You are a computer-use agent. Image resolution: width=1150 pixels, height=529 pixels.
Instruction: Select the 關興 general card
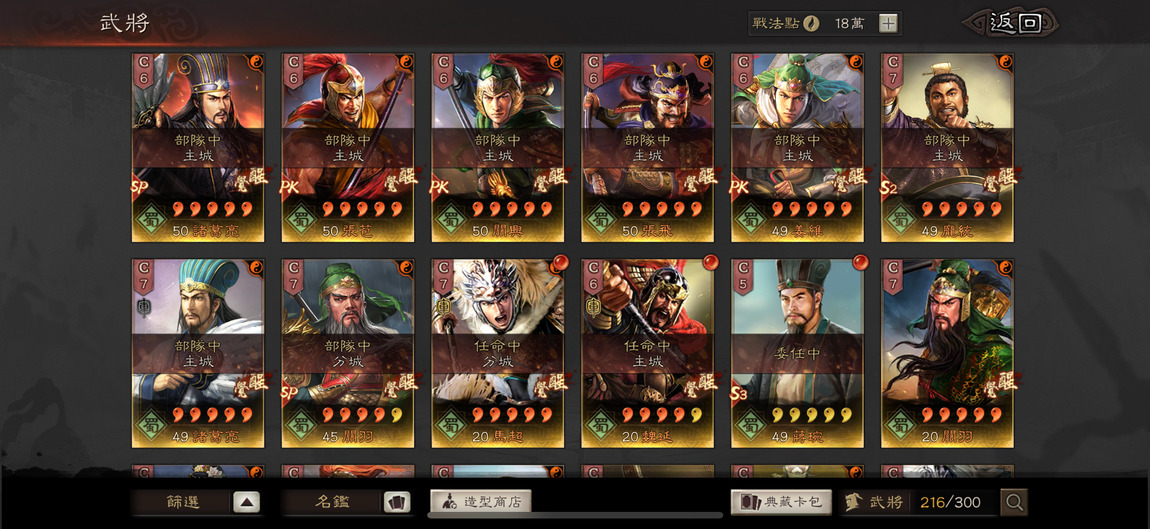point(497,147)
